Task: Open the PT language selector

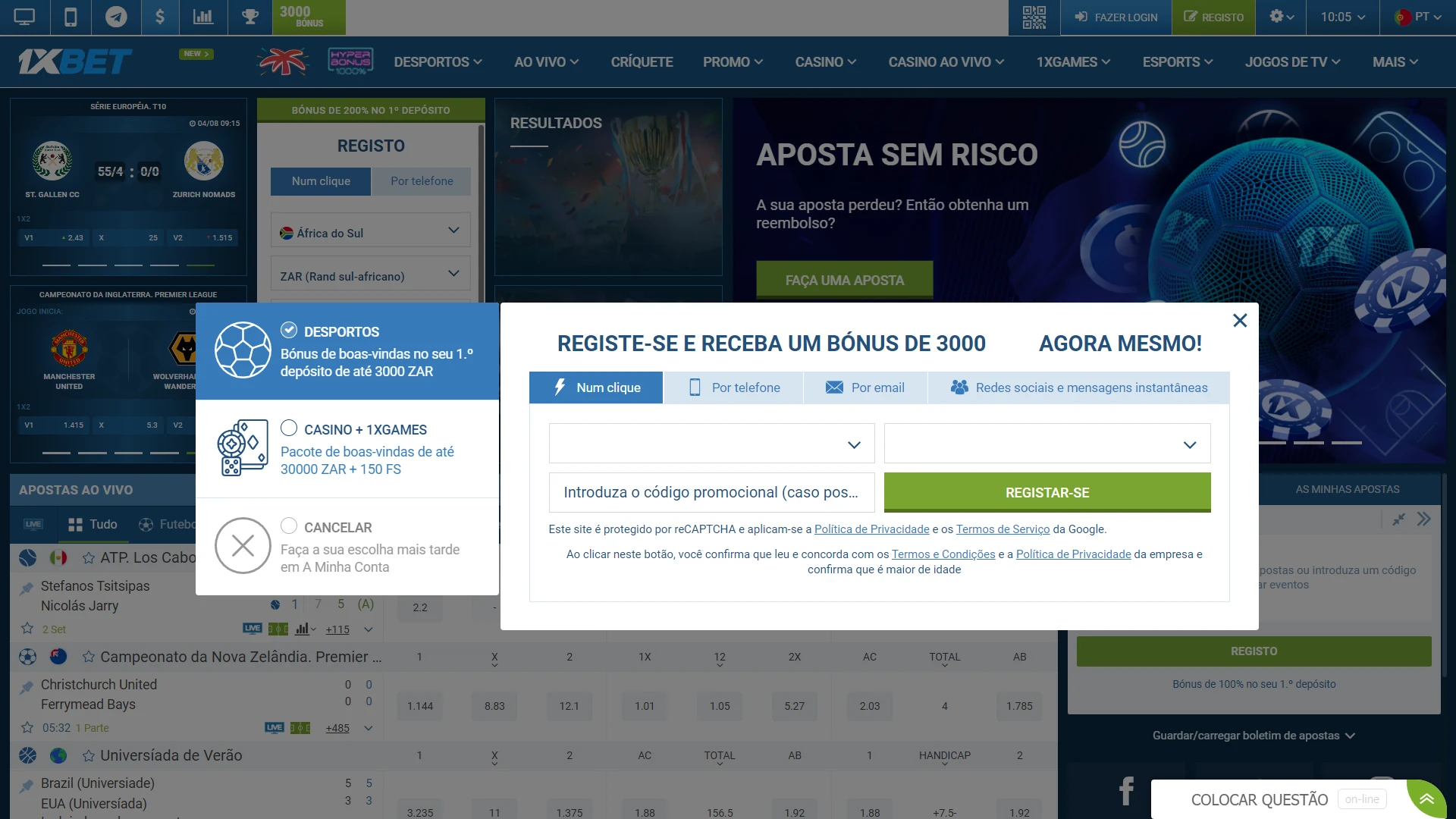Action: pos(1417,17)
